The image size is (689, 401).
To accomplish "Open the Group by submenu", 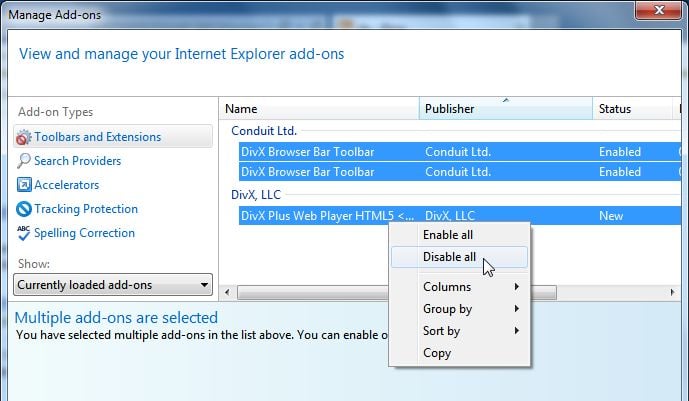I will click(459, 309).
